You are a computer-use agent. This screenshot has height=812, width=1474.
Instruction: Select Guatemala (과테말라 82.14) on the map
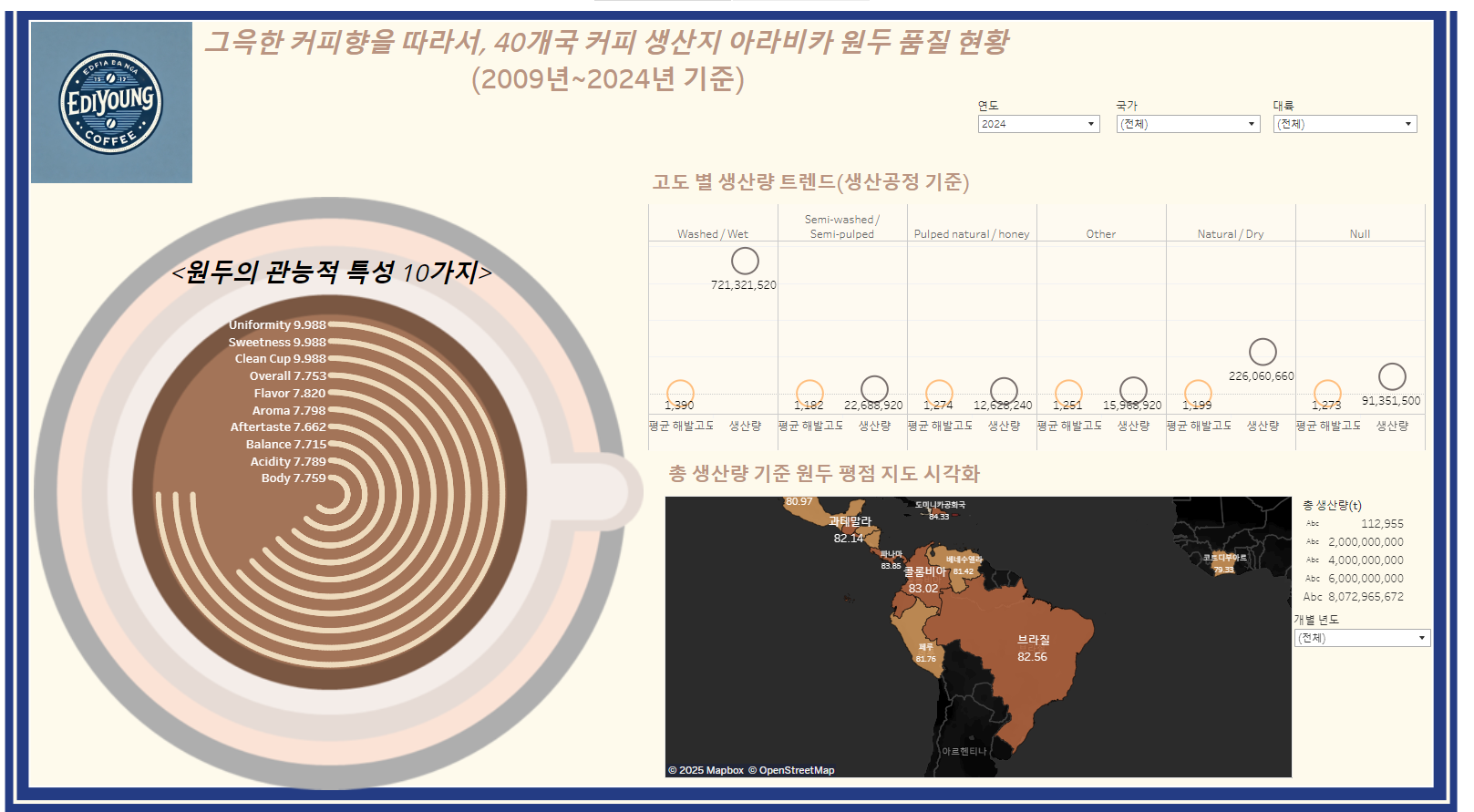click(850, 529)
